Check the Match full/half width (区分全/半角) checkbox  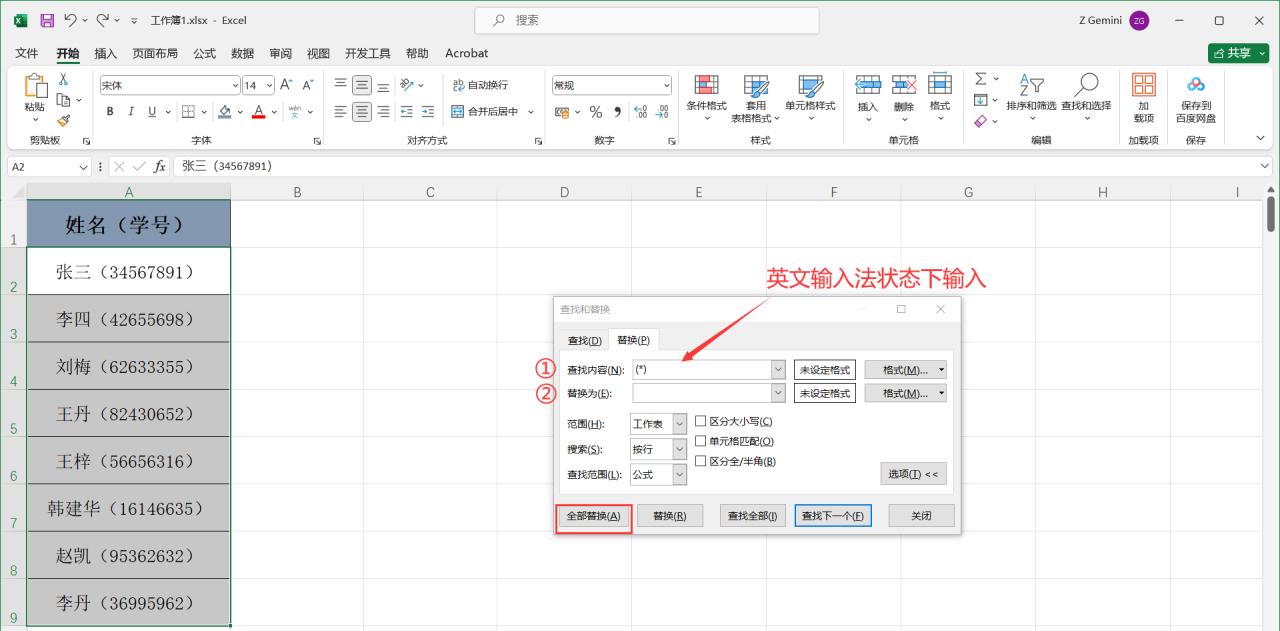tap(701, 461)
